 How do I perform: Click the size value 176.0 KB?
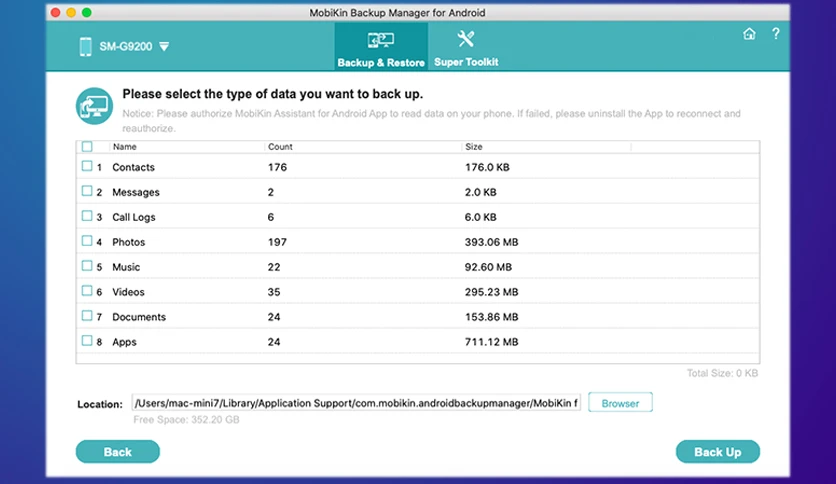coord(487,167)
